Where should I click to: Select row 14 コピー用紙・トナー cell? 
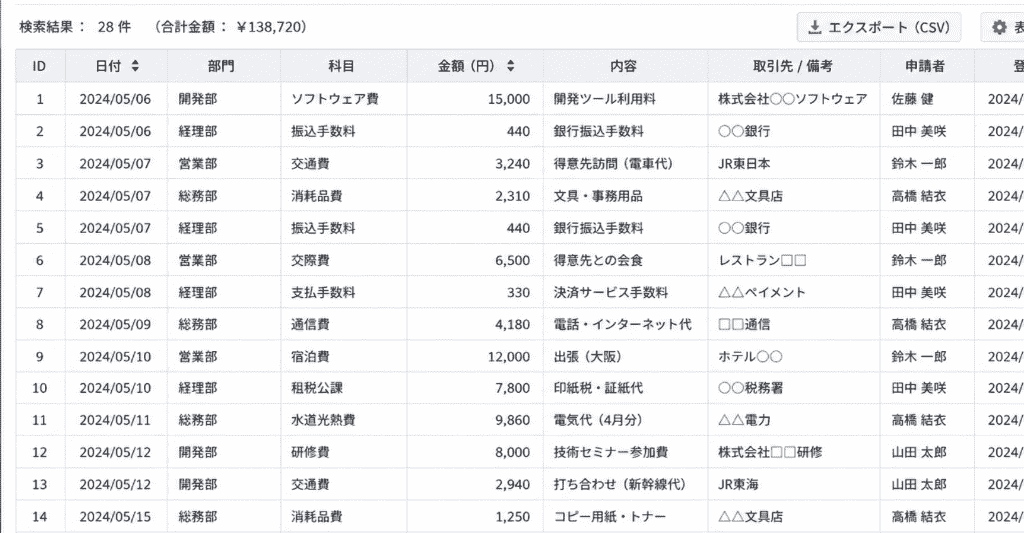(x=625, y=517)
